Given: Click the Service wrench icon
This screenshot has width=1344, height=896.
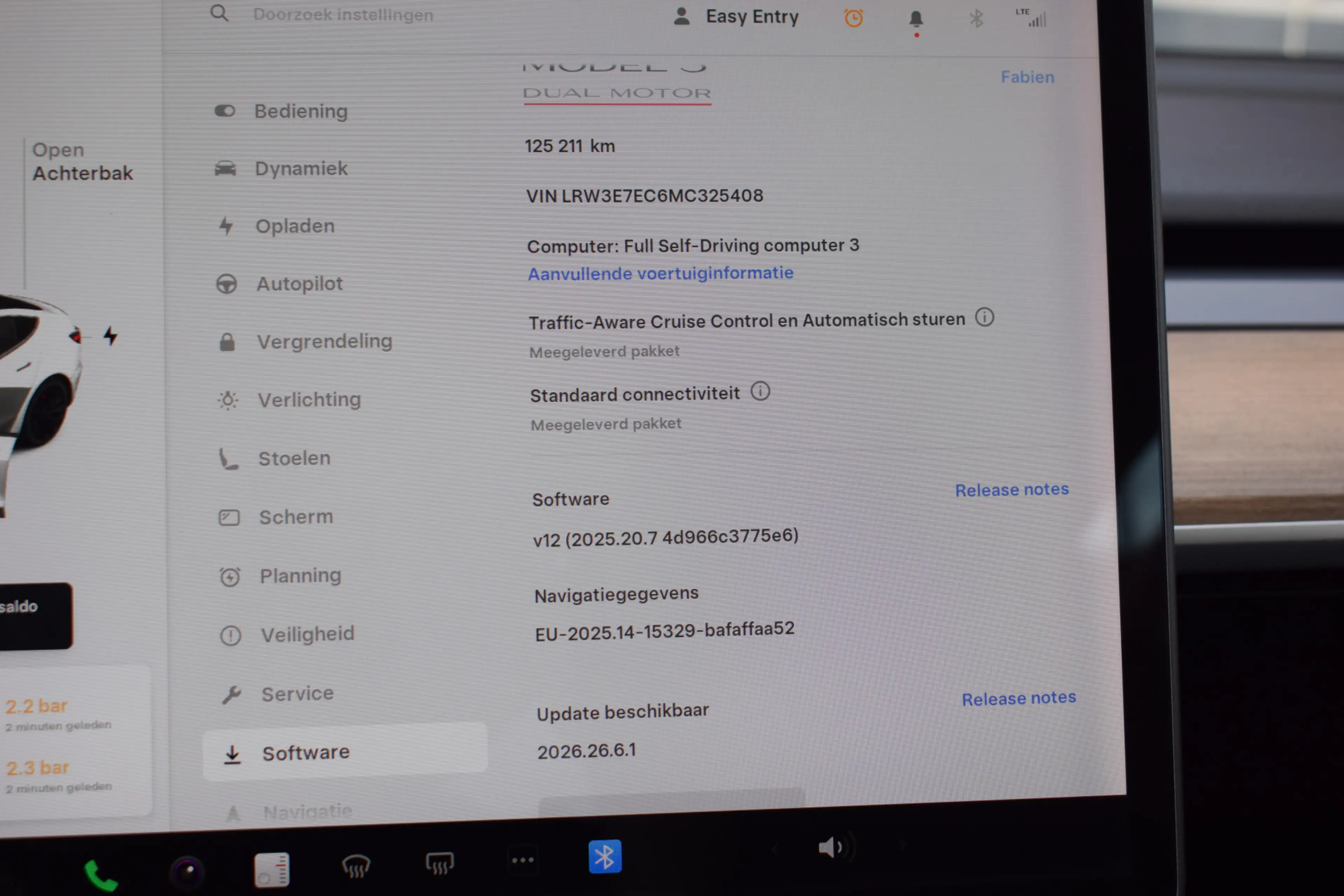Looking at the screenshot, I should click(x=231, y=694).
